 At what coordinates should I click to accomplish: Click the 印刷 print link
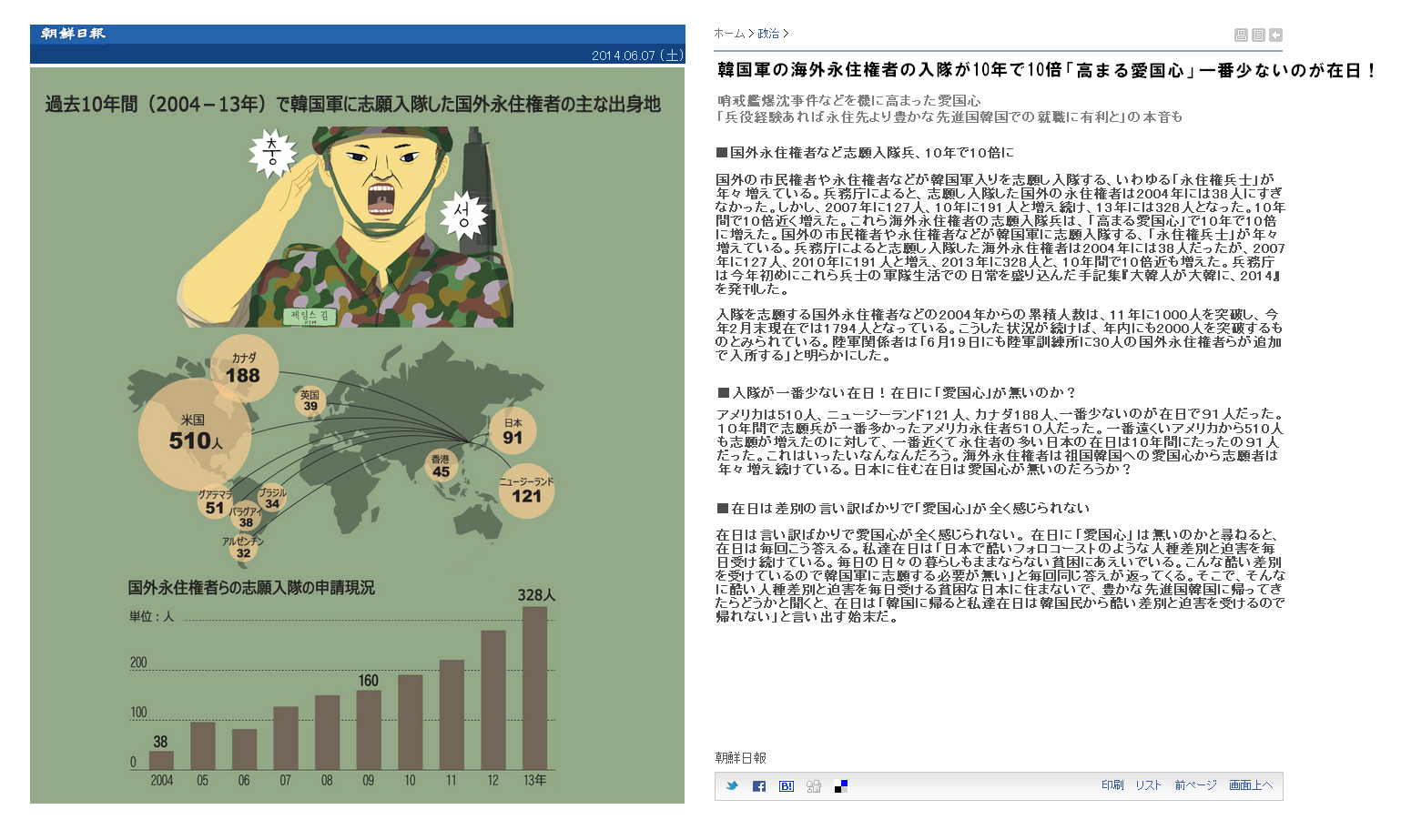(x=1112, y=785)
